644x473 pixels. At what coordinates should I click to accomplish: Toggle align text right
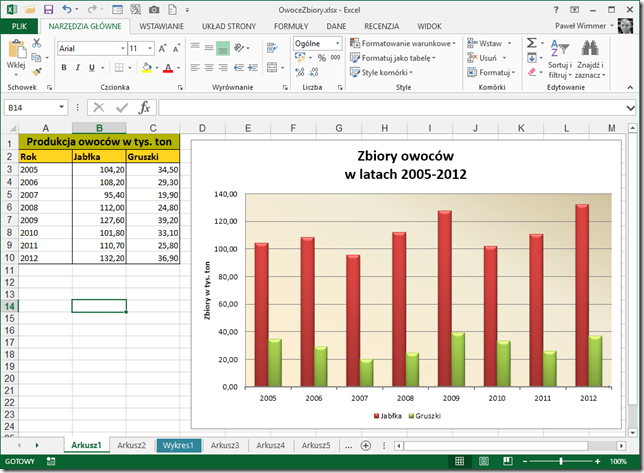tap(223, 67)
